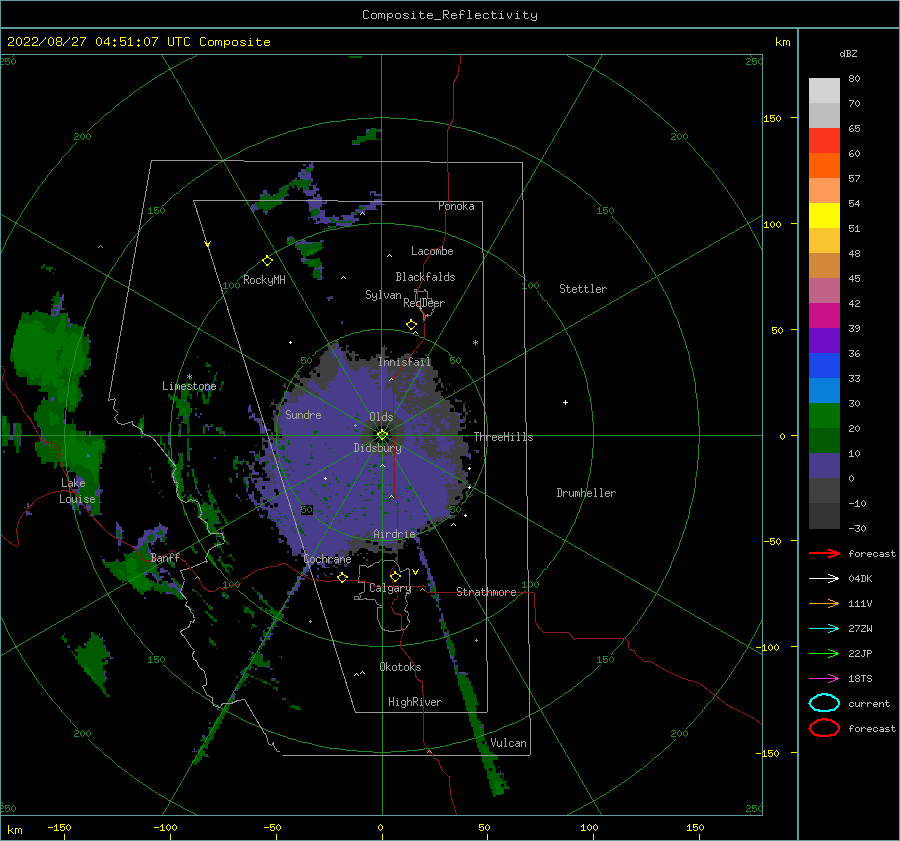
Task: Click the red 'forecast' ellipse legend icon
Action: (x=824, y=728)
